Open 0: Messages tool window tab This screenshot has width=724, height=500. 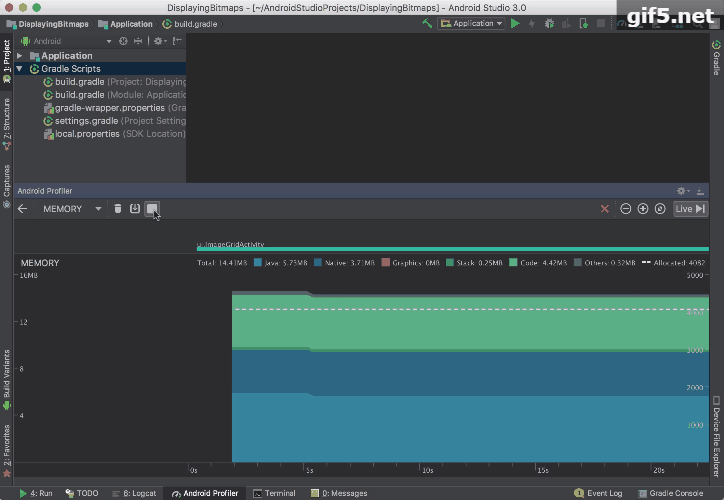point(339,493)
